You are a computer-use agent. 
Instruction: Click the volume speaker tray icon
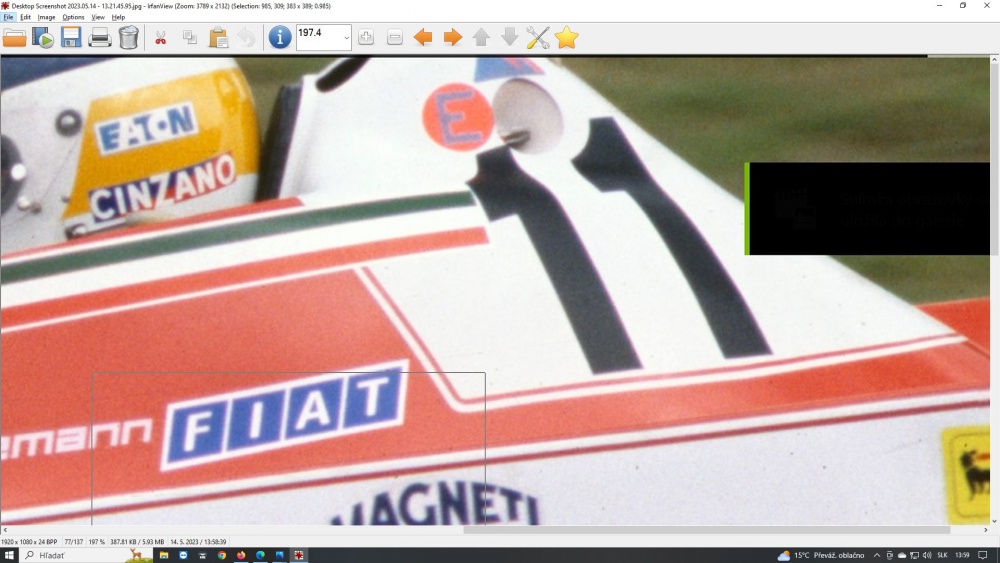(926, 555)
